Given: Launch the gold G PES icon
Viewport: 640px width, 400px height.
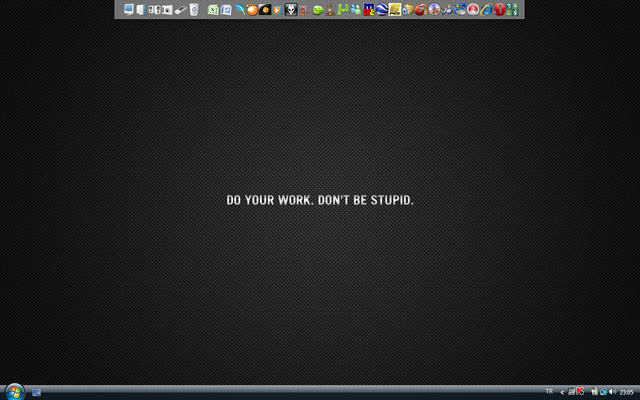Looking at the screenshot, I should click(x=395, y=9).
